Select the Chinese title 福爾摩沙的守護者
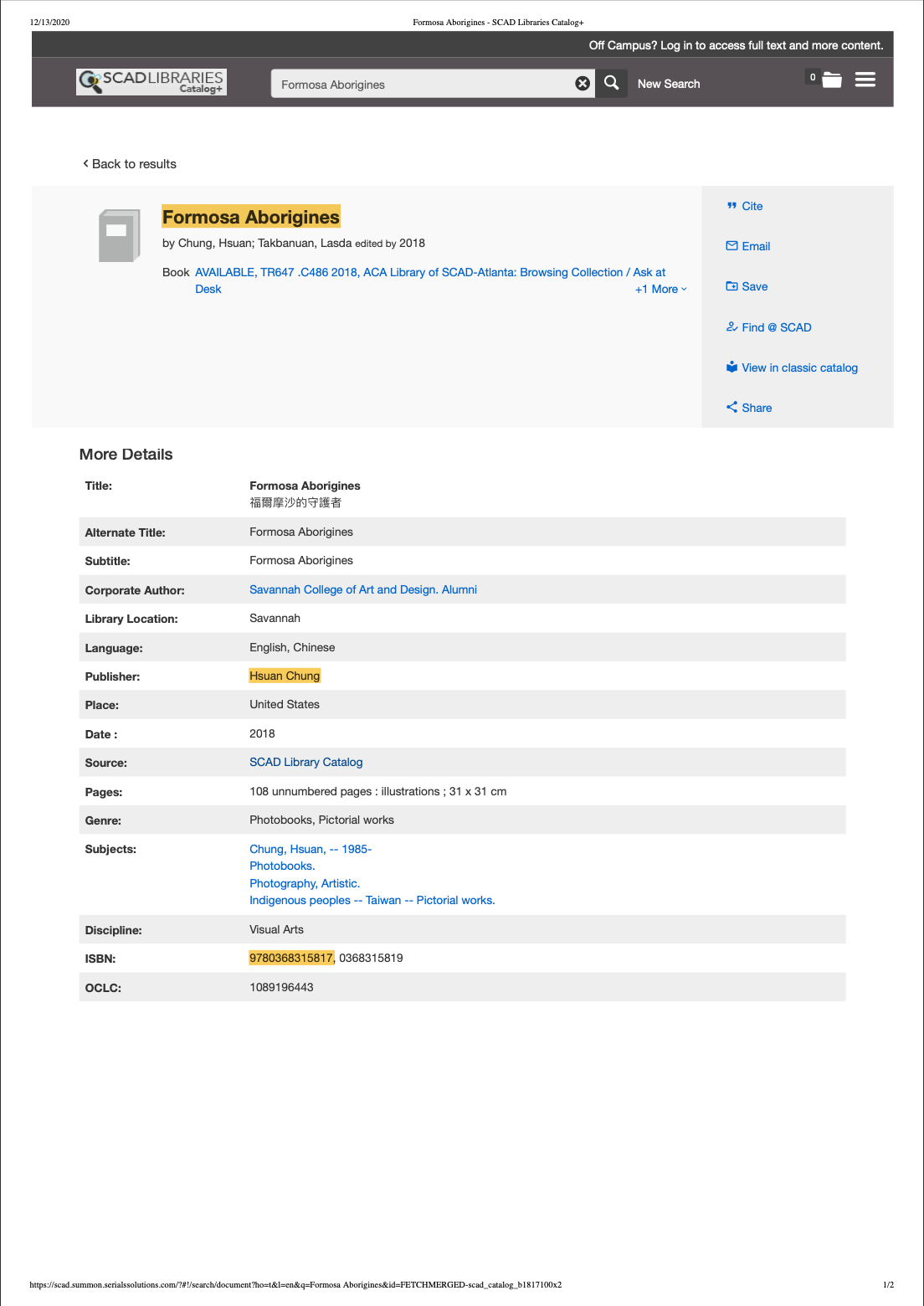The width and height of the screenshot is (924, 1306). pos(295,502)
